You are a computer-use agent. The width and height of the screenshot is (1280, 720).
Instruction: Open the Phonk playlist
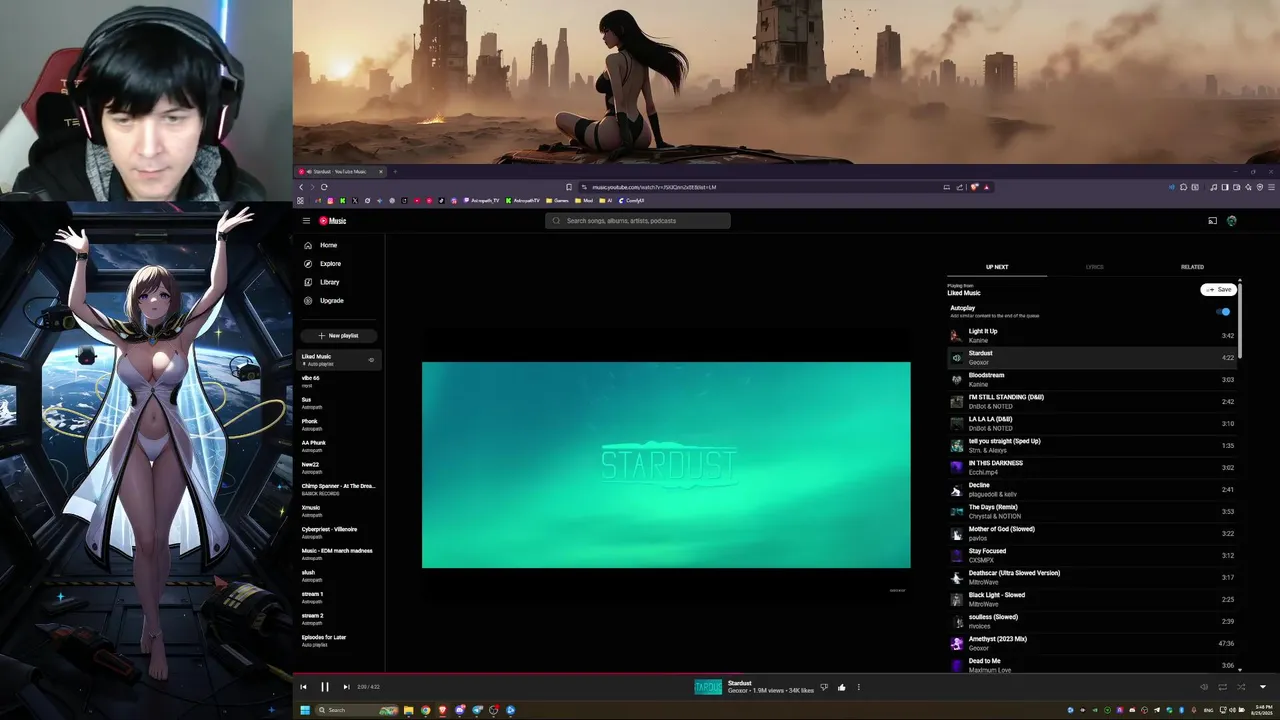(x=340, y=424)
